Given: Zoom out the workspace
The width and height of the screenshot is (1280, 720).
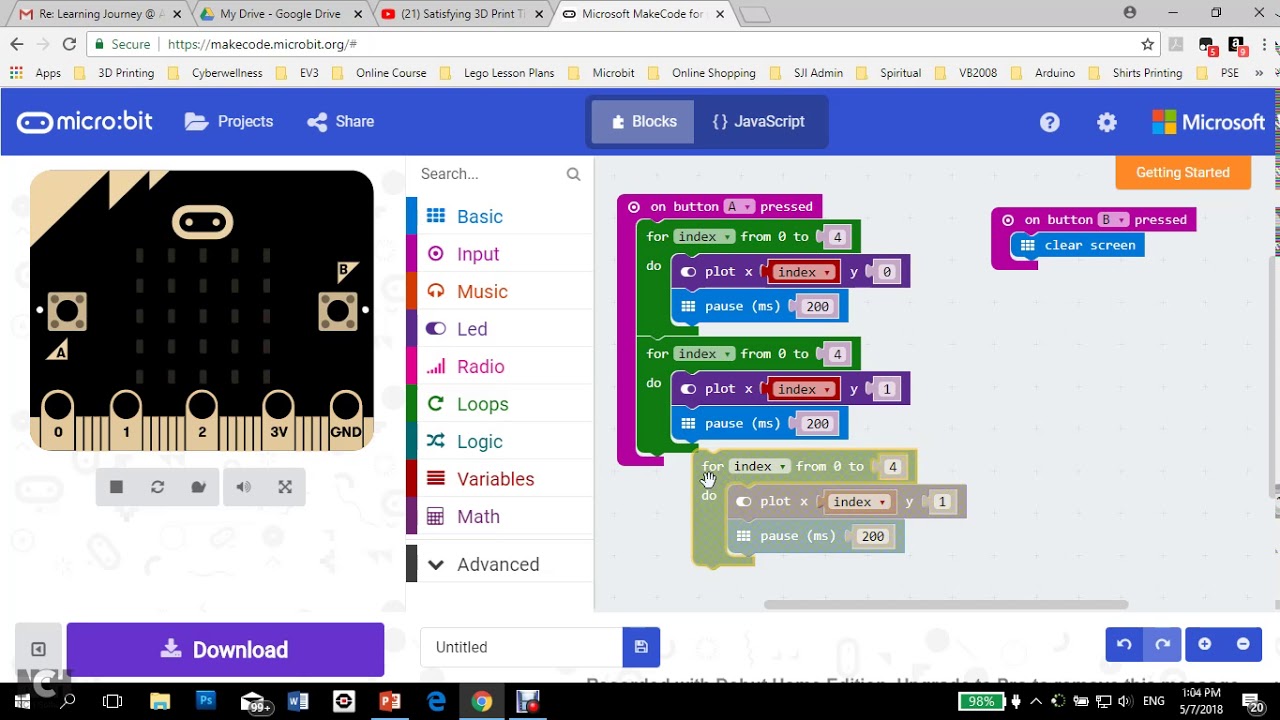Looking at the screenshot, I should click(1243, 645).
